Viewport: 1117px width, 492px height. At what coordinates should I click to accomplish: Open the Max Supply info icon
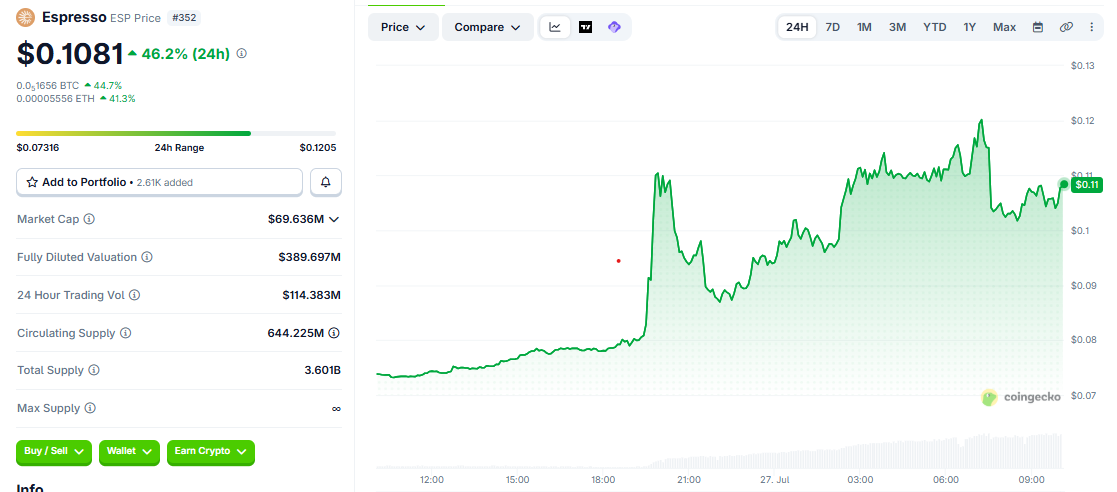(90, 409)
